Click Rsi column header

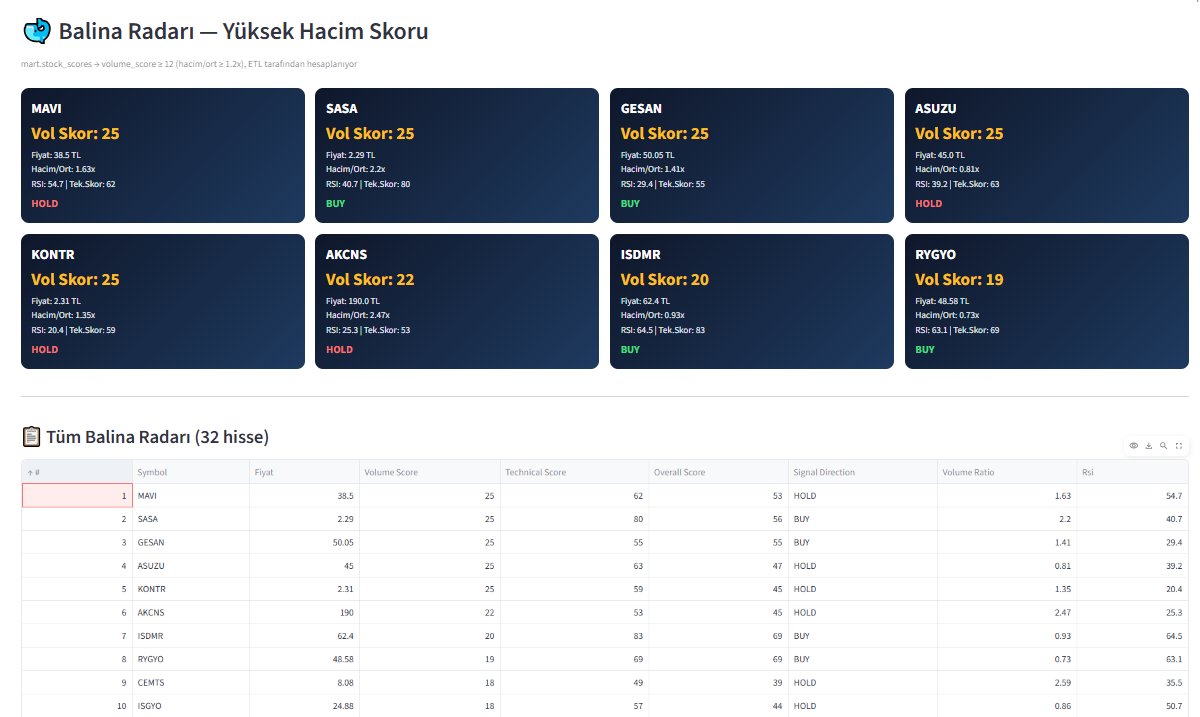pos(1132,472)
